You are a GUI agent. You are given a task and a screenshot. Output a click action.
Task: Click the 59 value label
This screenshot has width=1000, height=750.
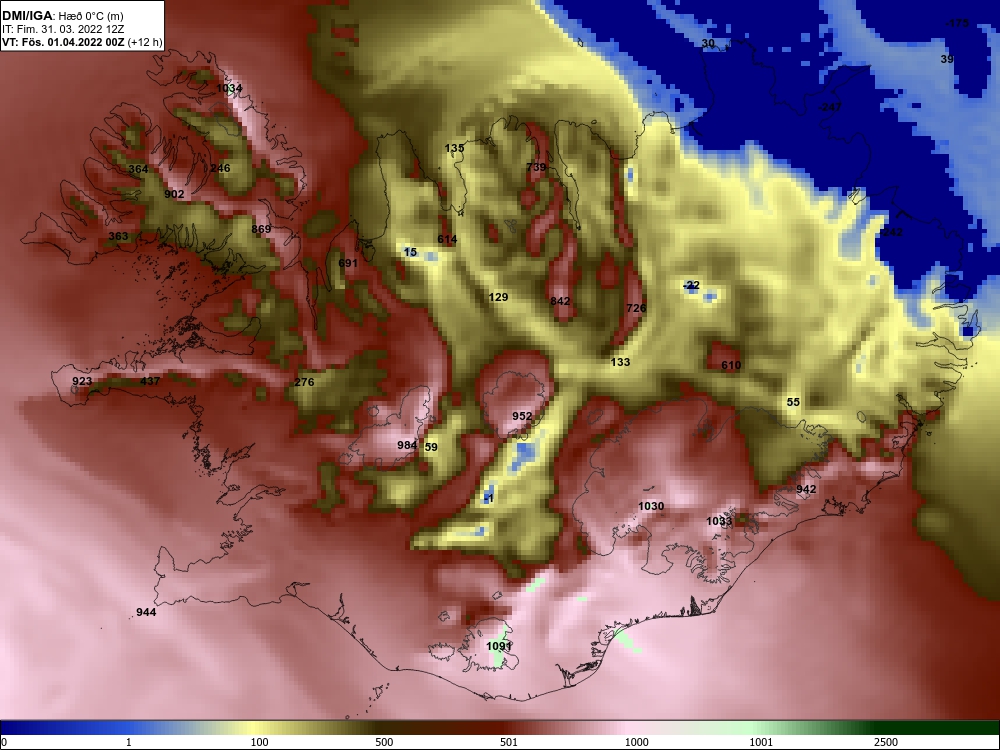(x=431, y=447)
